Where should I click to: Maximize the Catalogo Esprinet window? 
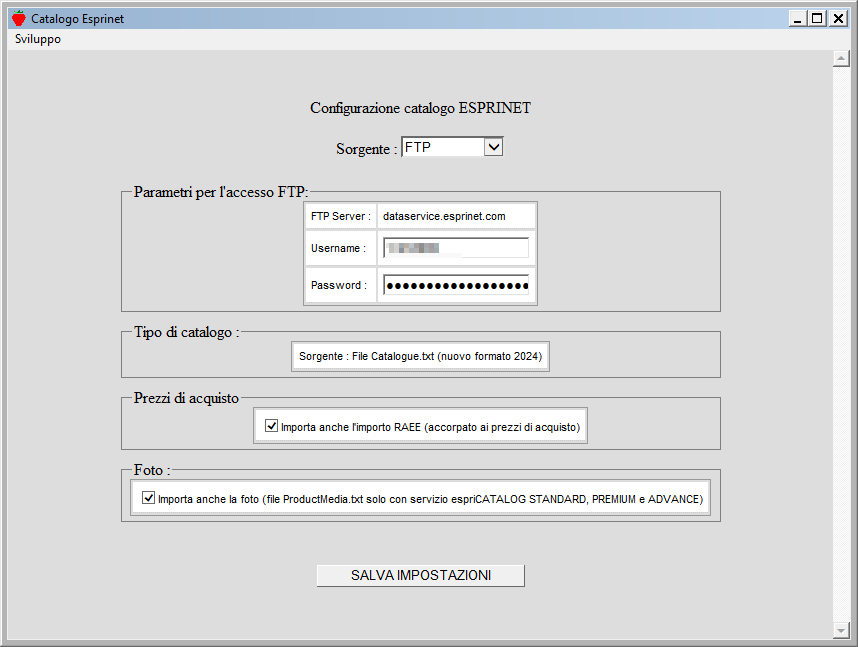click(x=817, y=19)
